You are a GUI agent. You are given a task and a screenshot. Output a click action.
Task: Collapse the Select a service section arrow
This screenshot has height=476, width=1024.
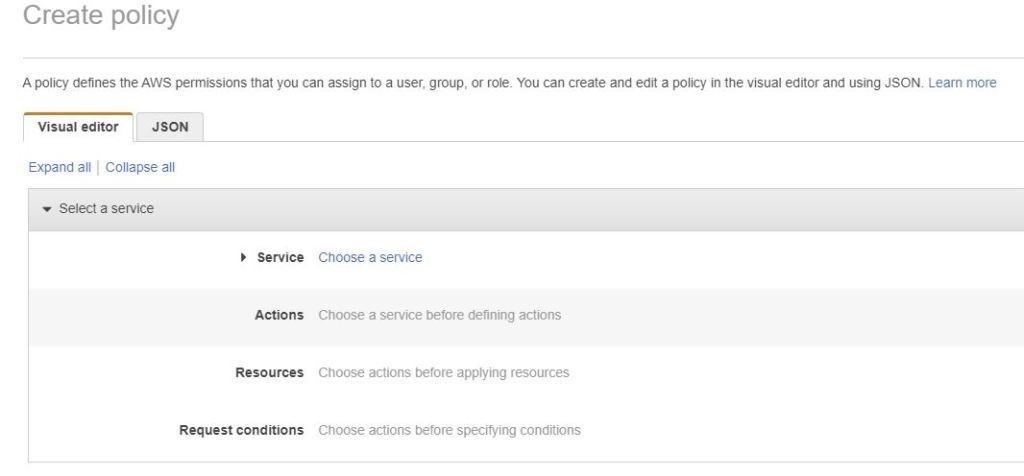[x=46, y=209]
